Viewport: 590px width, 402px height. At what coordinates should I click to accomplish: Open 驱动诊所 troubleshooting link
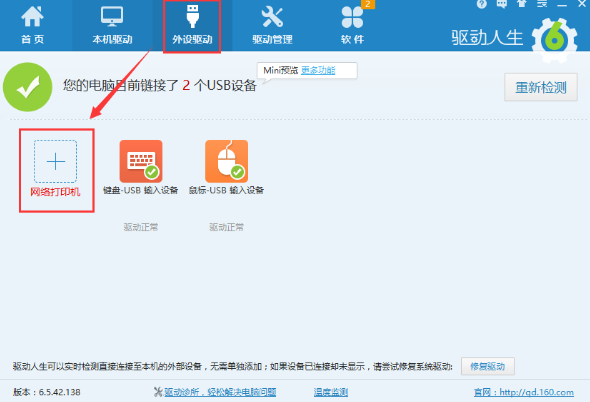pyautogui.click(x=220, y=392)
